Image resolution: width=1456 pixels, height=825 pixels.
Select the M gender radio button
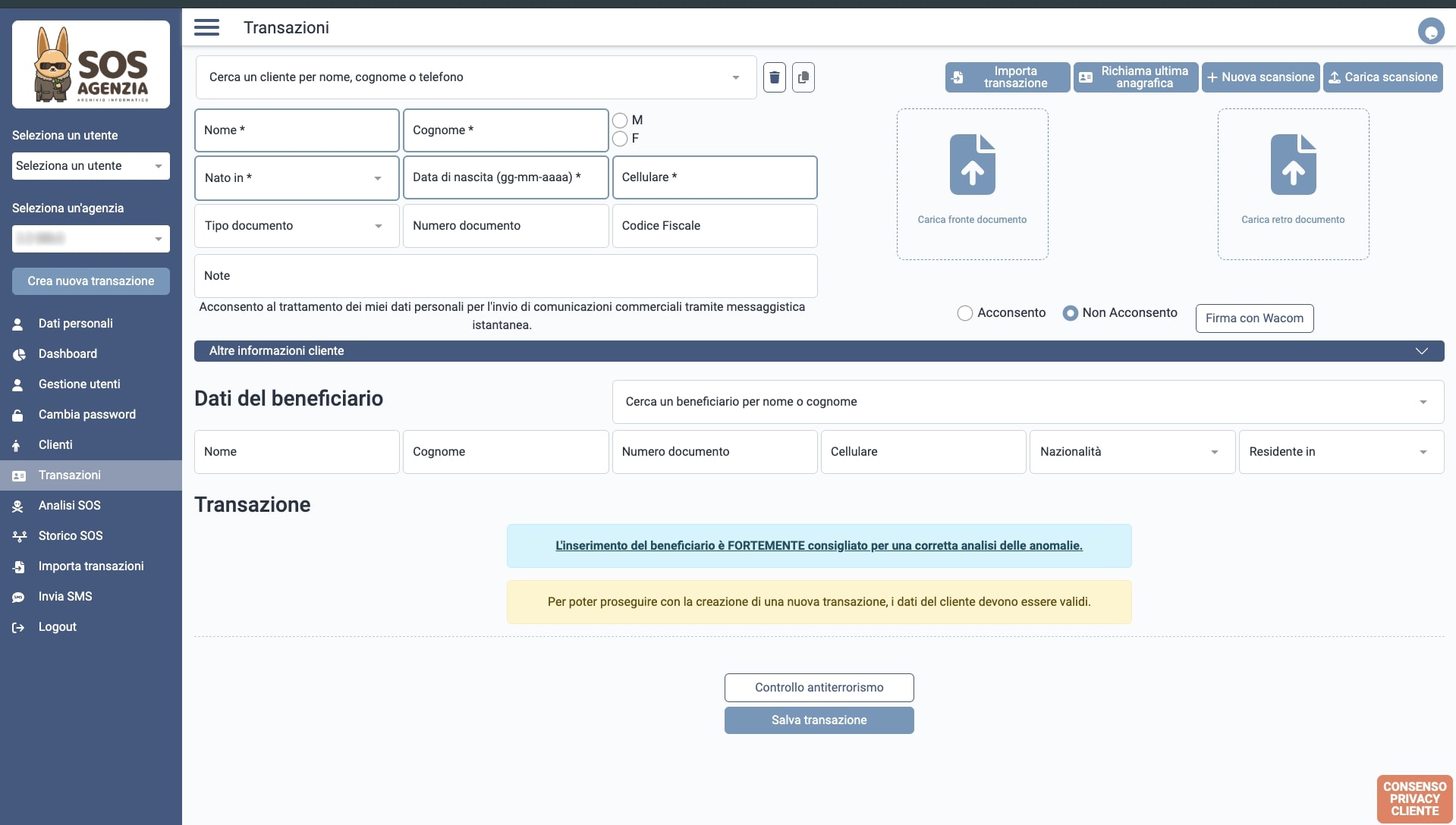(x=620, y=121)
